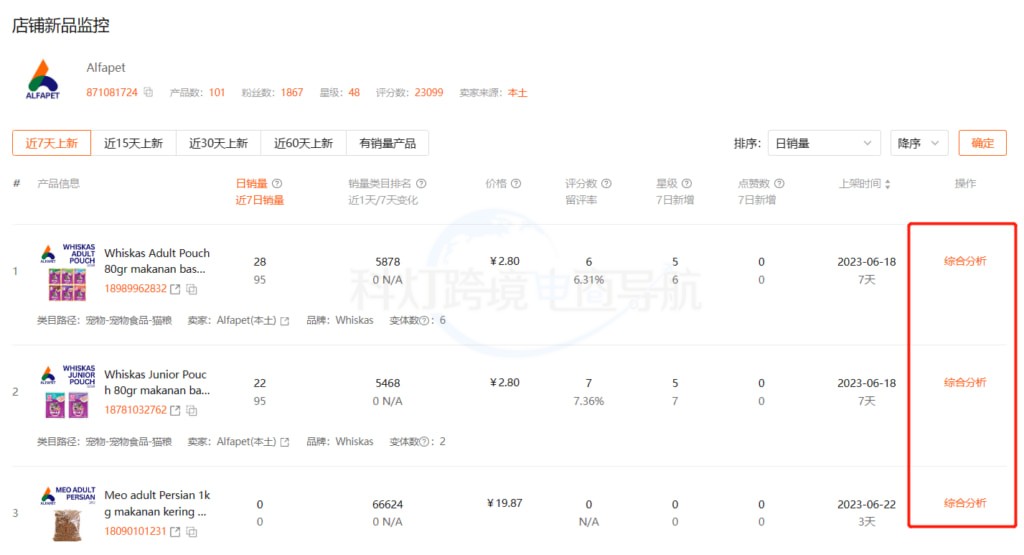Switch to the 近60天上新 tab
The height and width of the screenshot is (555, 1024).
point(303,143)
